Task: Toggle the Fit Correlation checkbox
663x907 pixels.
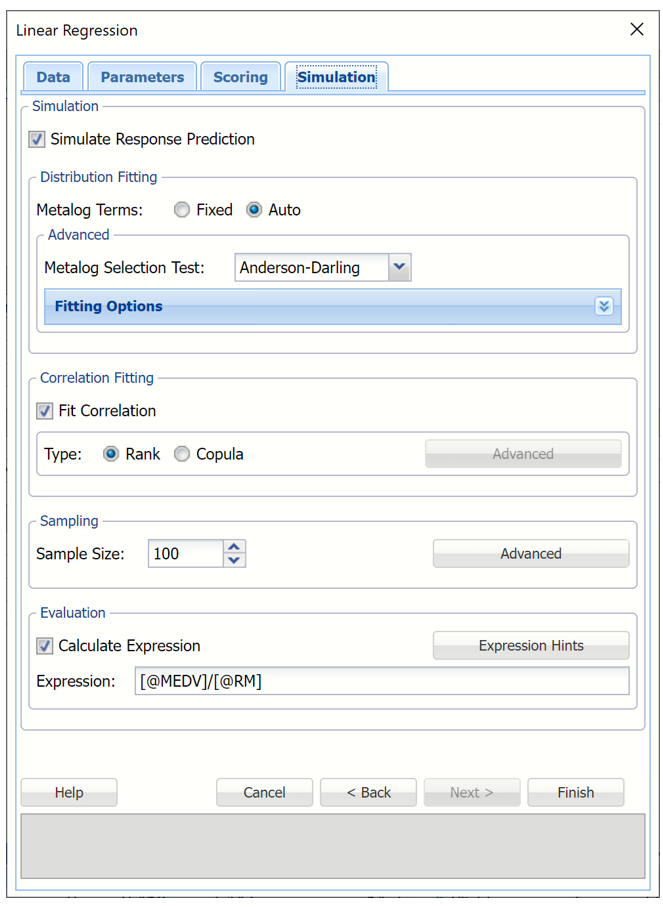Action: click(45, 411)
